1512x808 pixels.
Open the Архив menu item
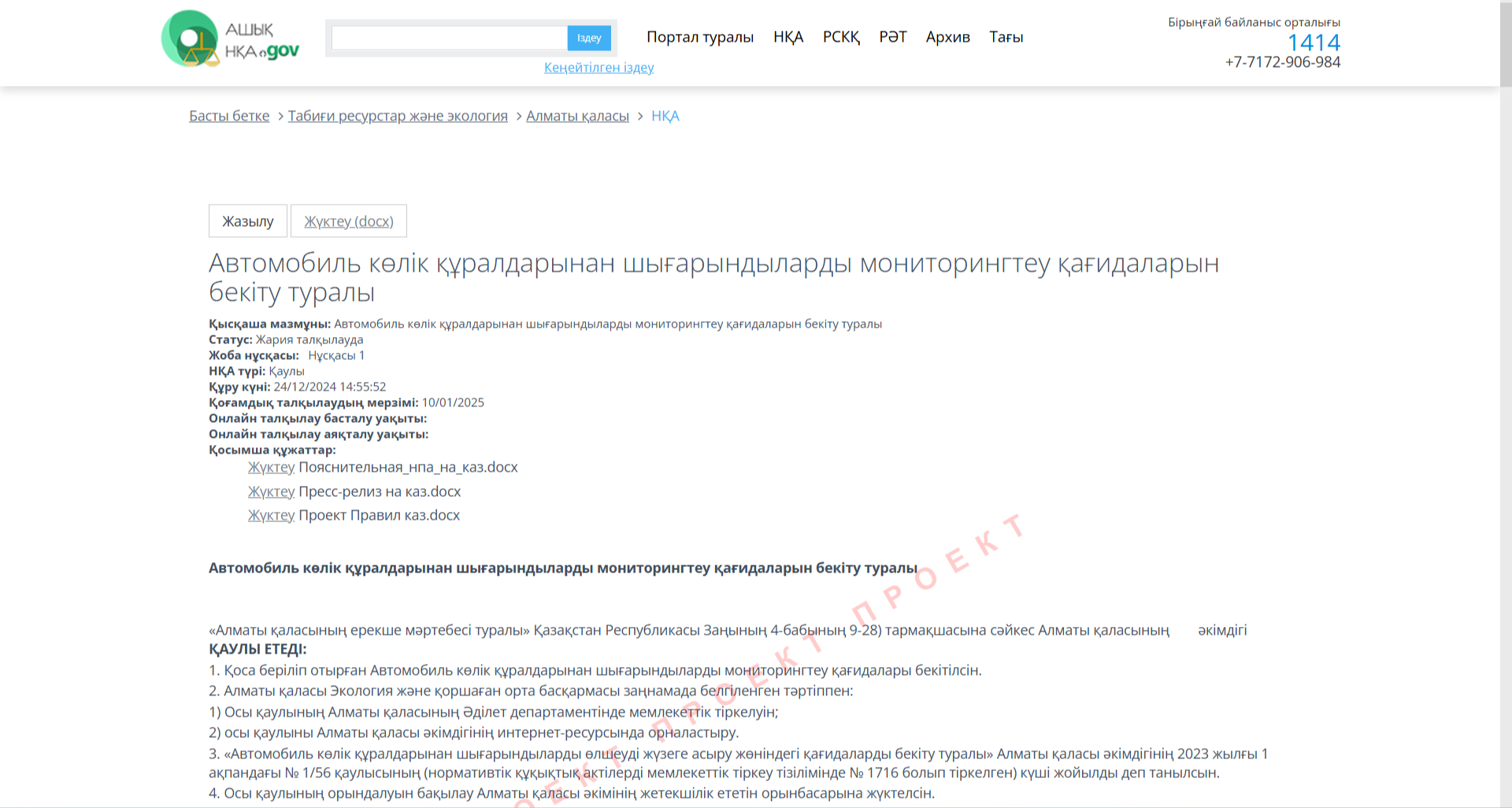(947, 37)
